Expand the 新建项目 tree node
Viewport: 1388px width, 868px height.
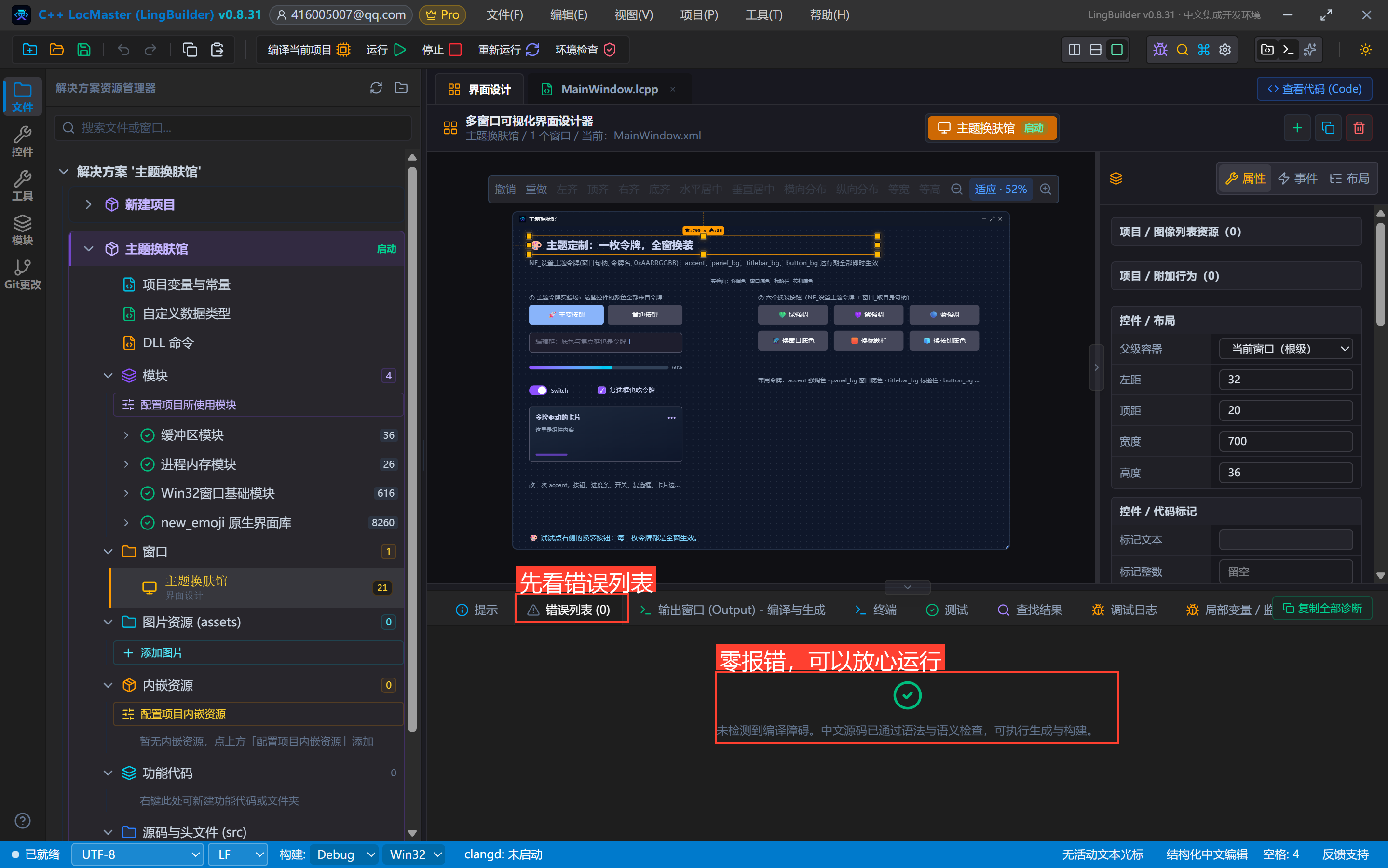[x=88, y=205]
